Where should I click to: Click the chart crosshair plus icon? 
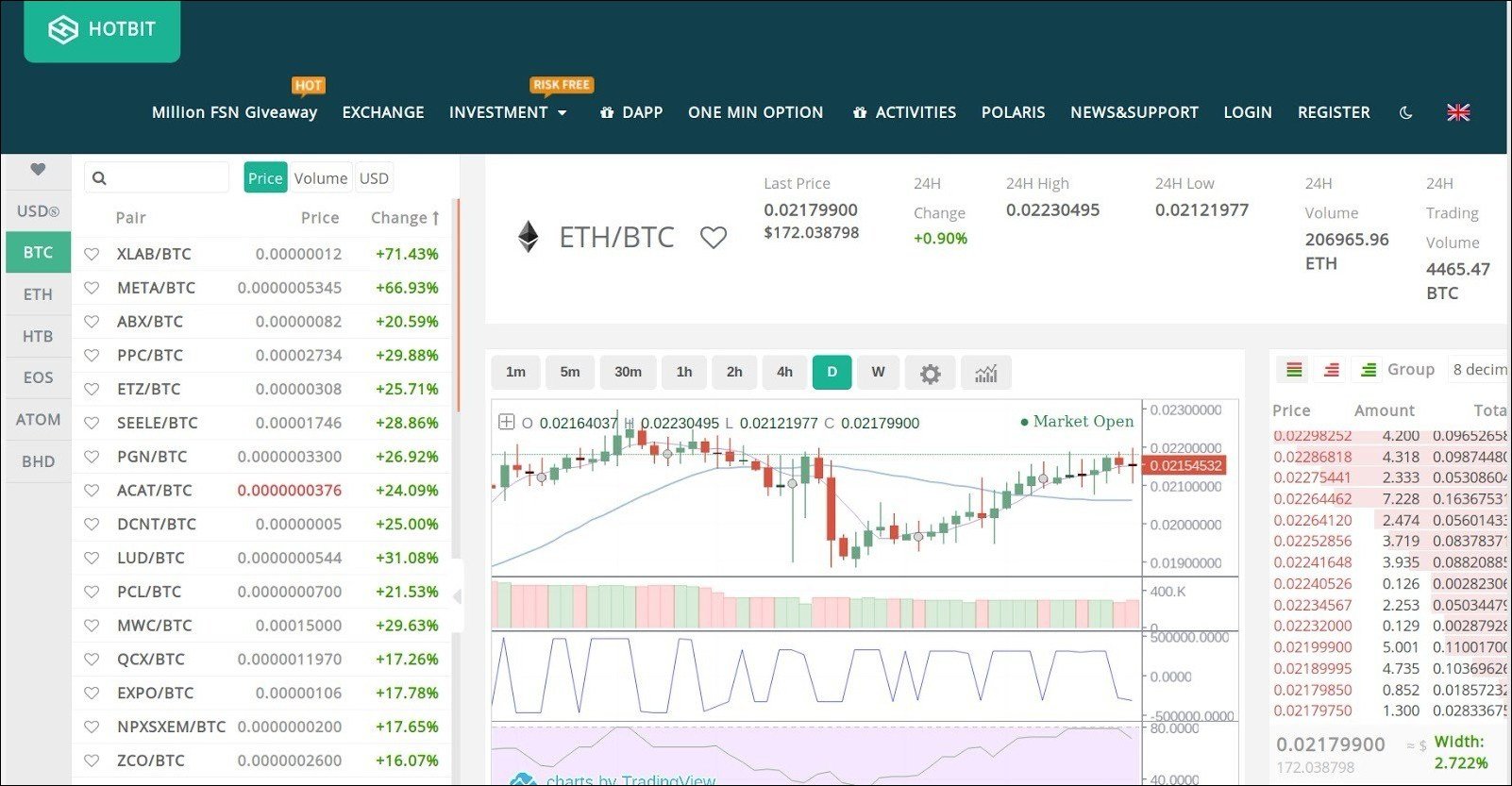click(x=506, y=422)
